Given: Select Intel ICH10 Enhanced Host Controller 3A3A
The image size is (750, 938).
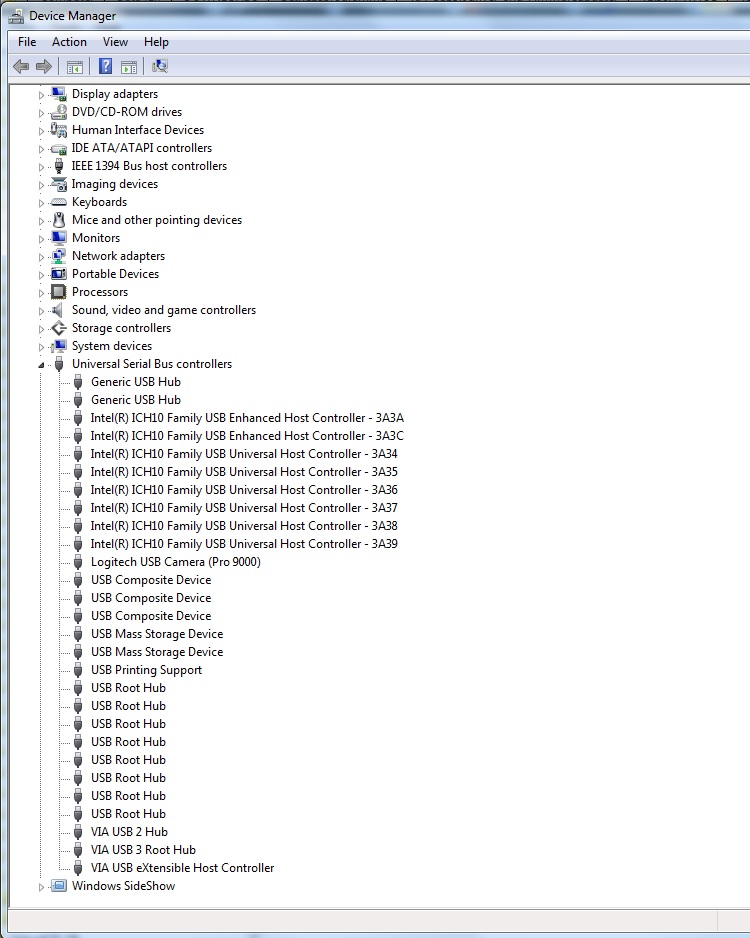Looking at the screenshot, I should [x=246, y=418].
